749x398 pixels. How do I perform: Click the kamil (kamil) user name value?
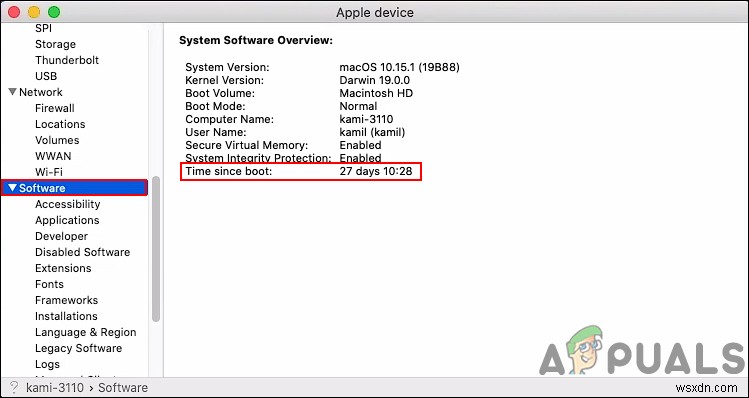tap(372, 132)
